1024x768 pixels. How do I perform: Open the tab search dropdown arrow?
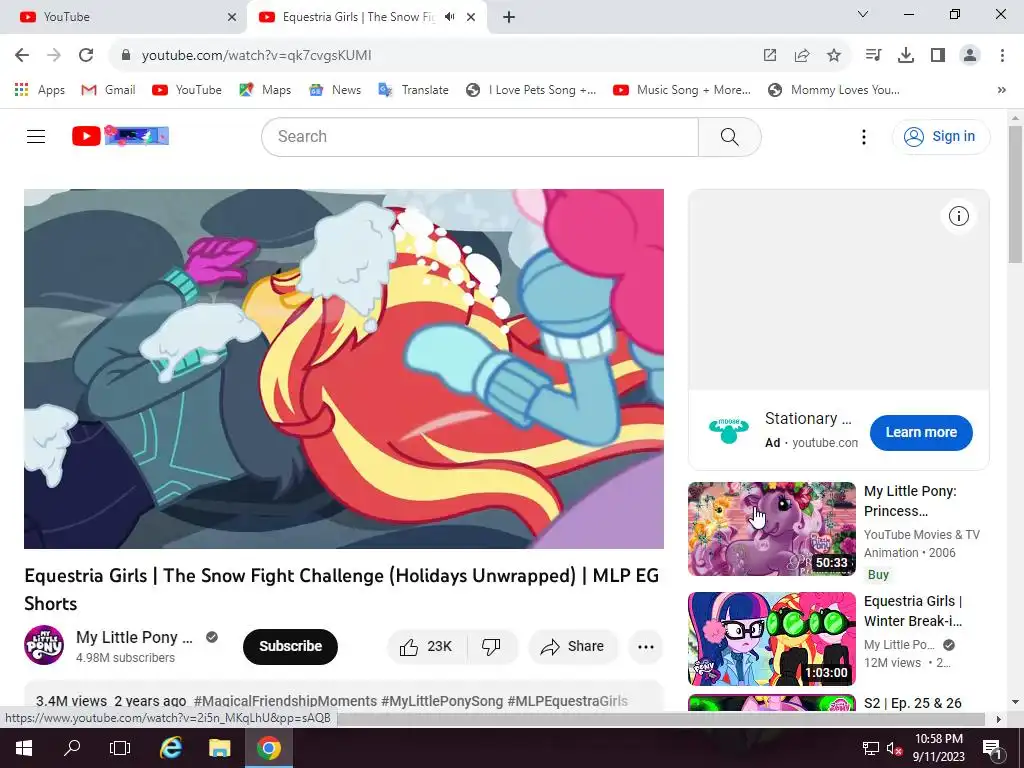point(863,14)
